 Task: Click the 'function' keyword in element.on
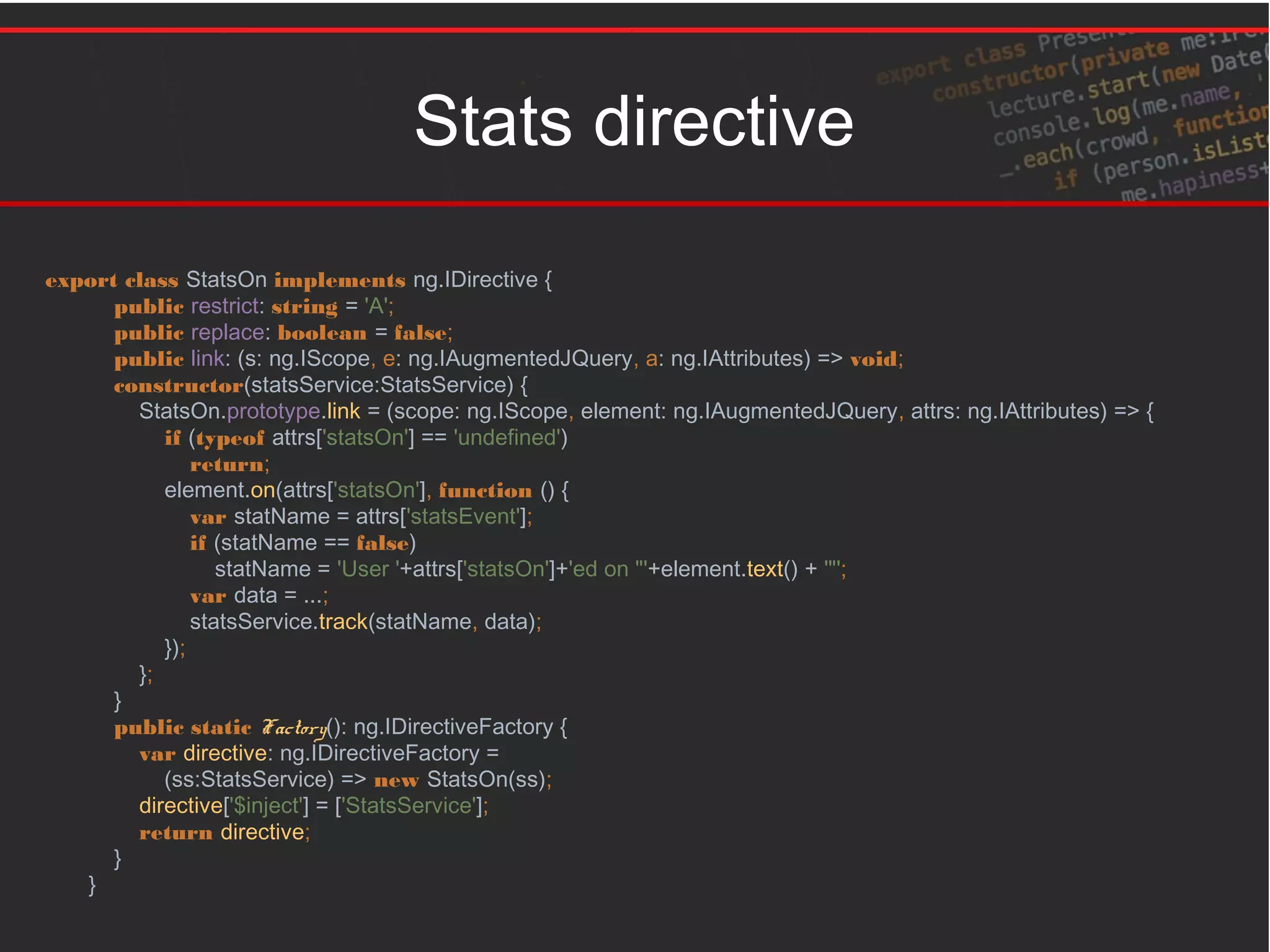pos(486,491)
